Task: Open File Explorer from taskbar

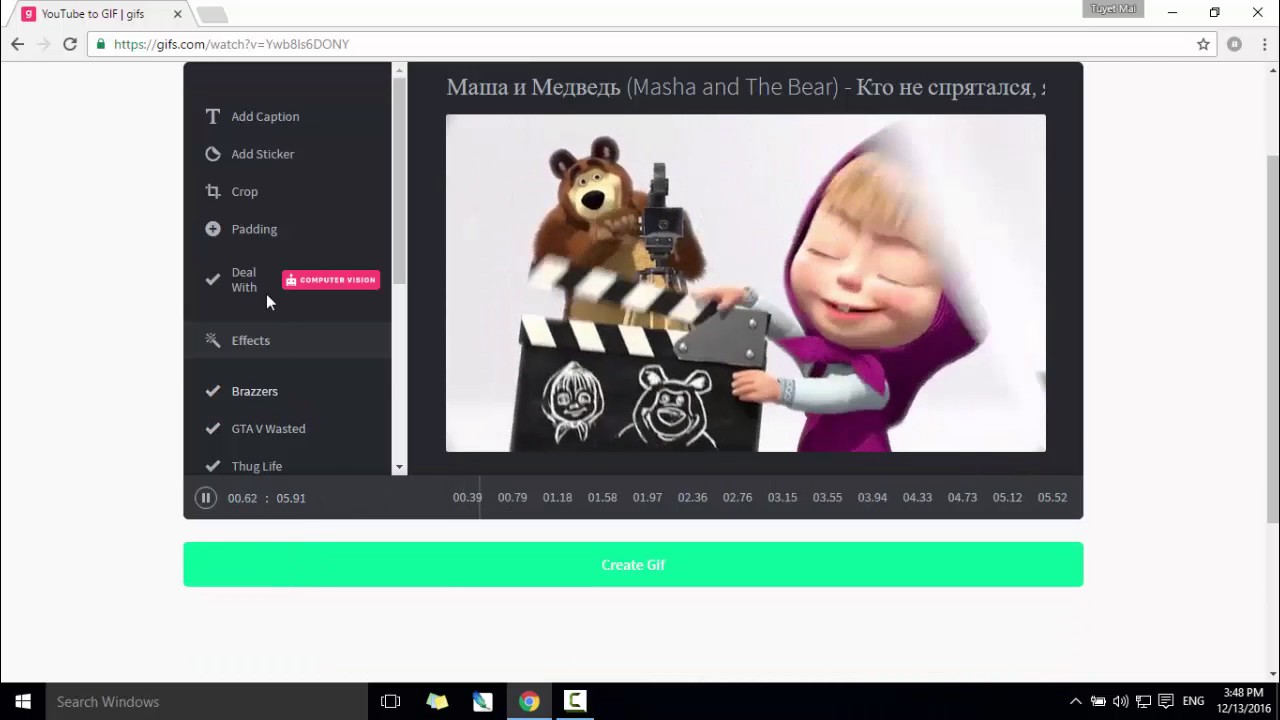Action: coord(437,701)
